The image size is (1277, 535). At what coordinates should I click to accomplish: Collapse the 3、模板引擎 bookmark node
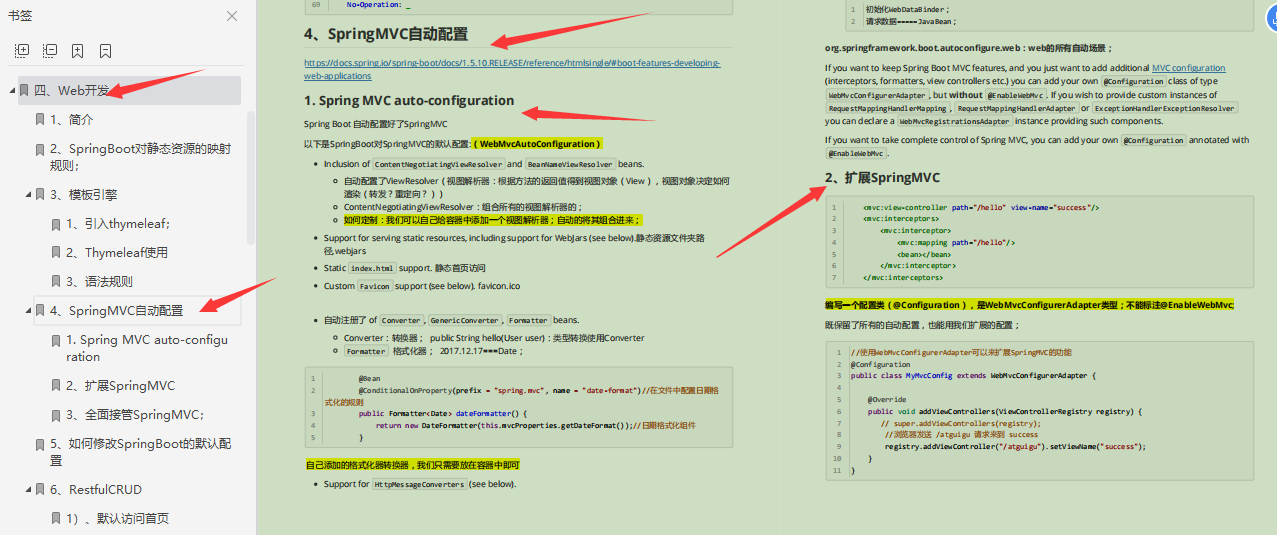click(x=27, y=195)
